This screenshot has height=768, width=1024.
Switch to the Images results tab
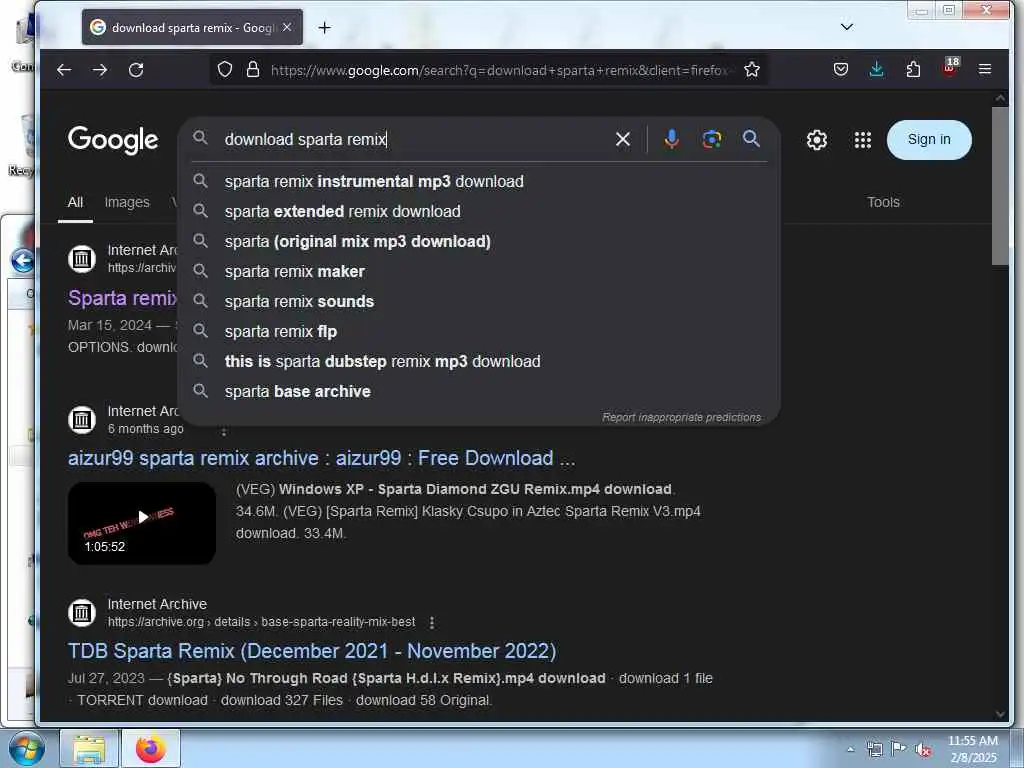click(127, 202)
